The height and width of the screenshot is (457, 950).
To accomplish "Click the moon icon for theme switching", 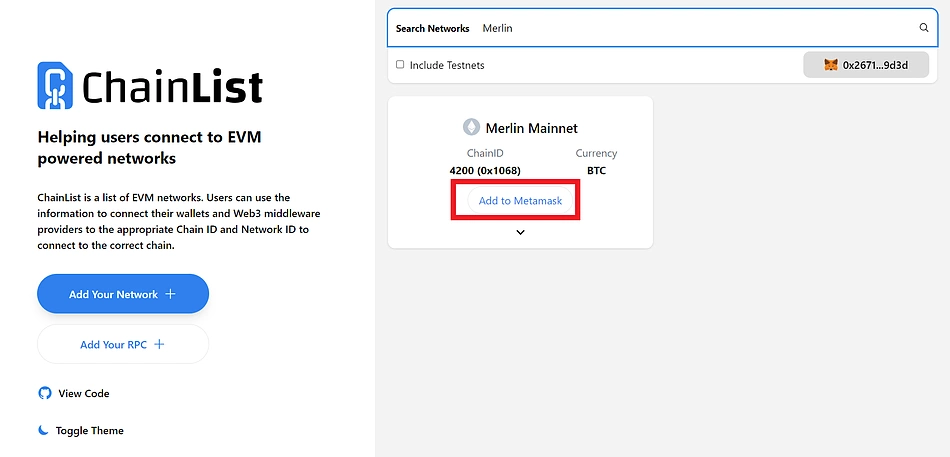I will (43, 430).
